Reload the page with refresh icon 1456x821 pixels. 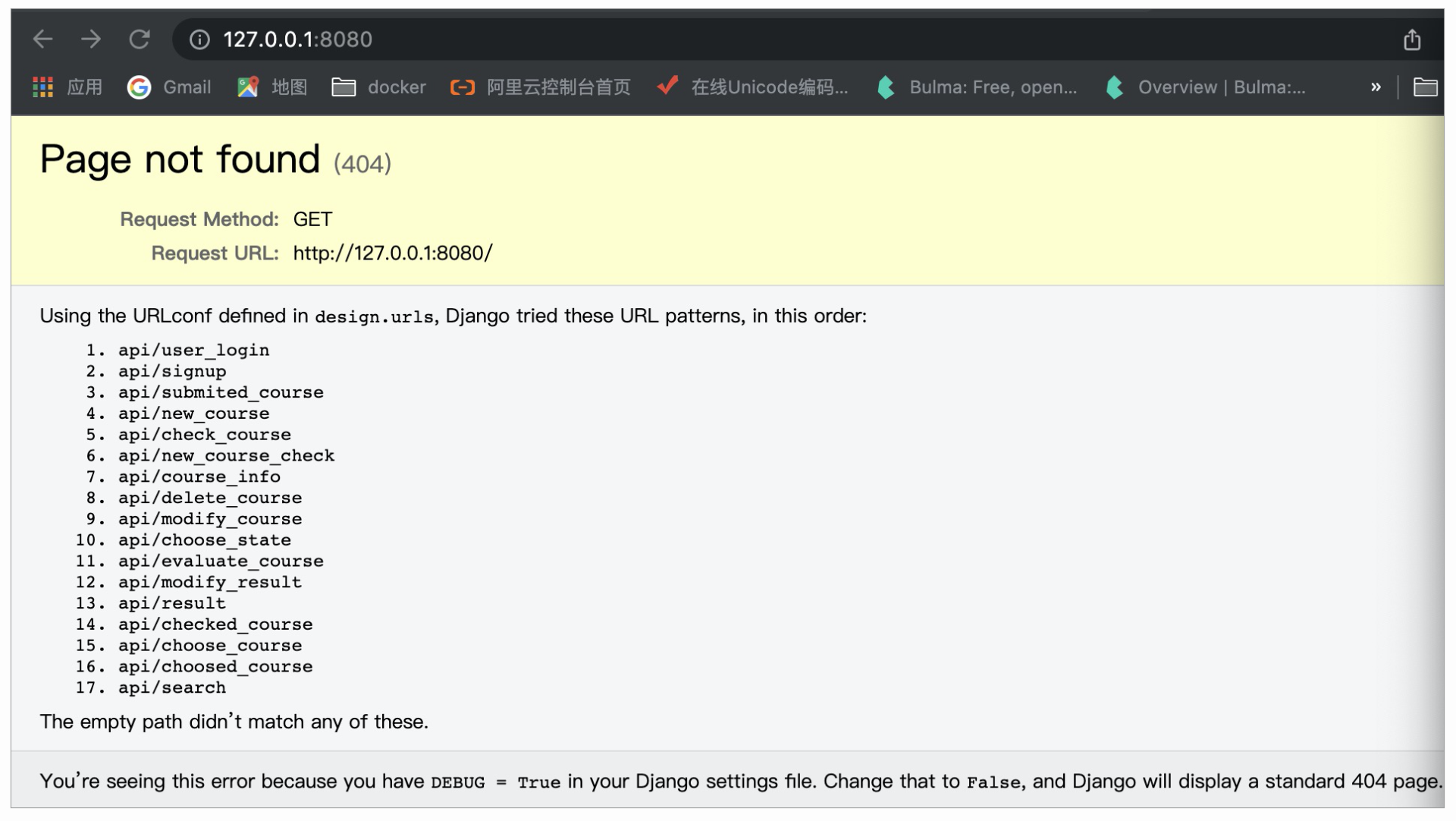[140, 39]
